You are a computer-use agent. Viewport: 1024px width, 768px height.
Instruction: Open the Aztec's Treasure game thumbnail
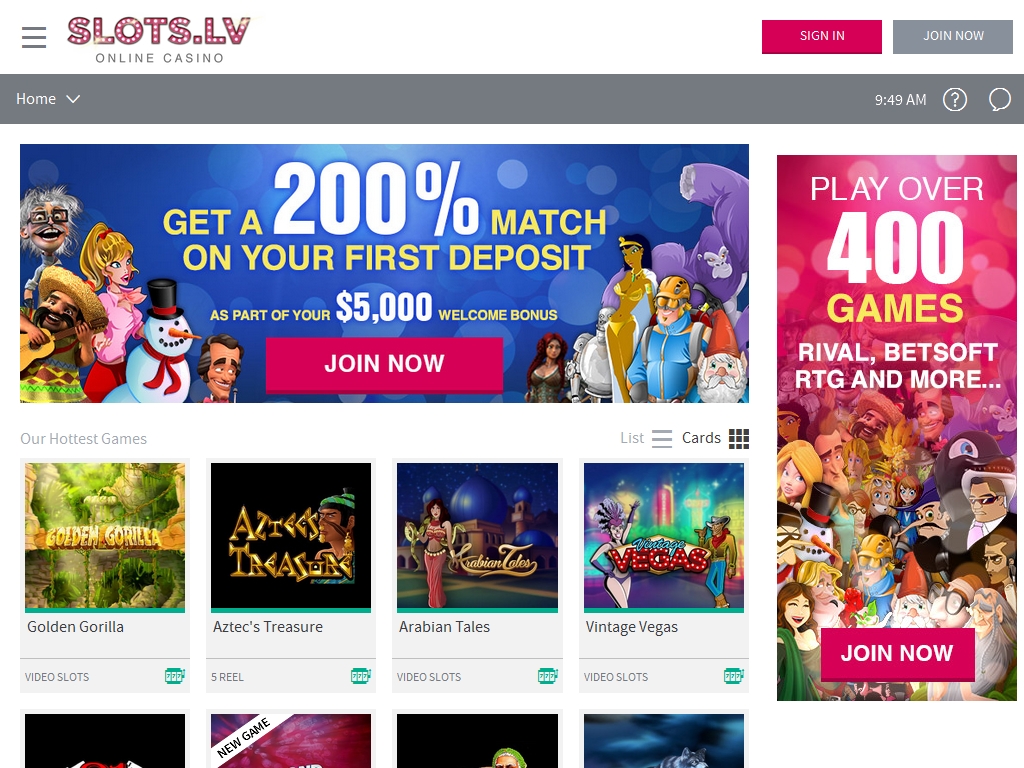(x=291, y=537)
